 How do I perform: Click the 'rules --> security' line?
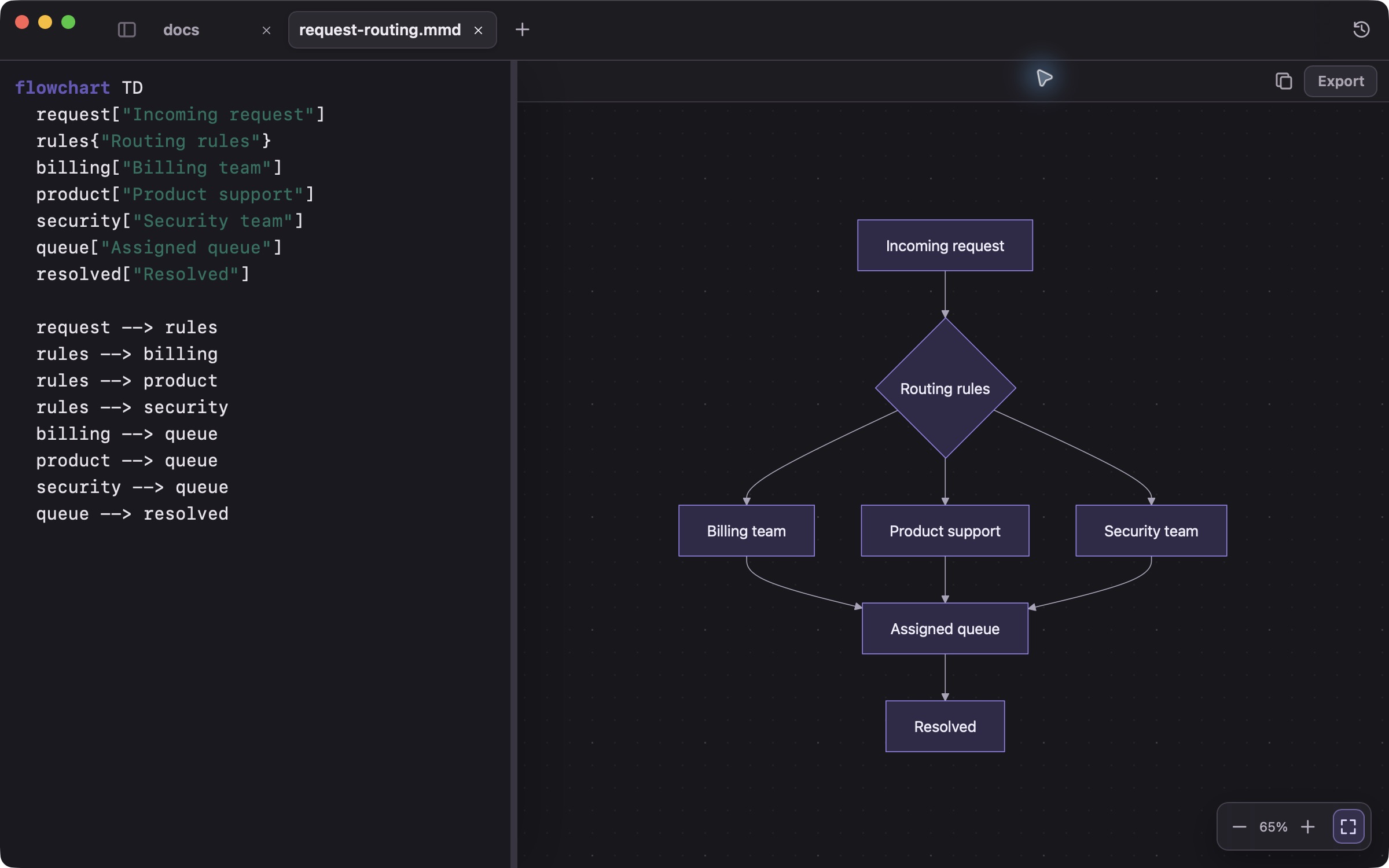click(x=132, y=407)
